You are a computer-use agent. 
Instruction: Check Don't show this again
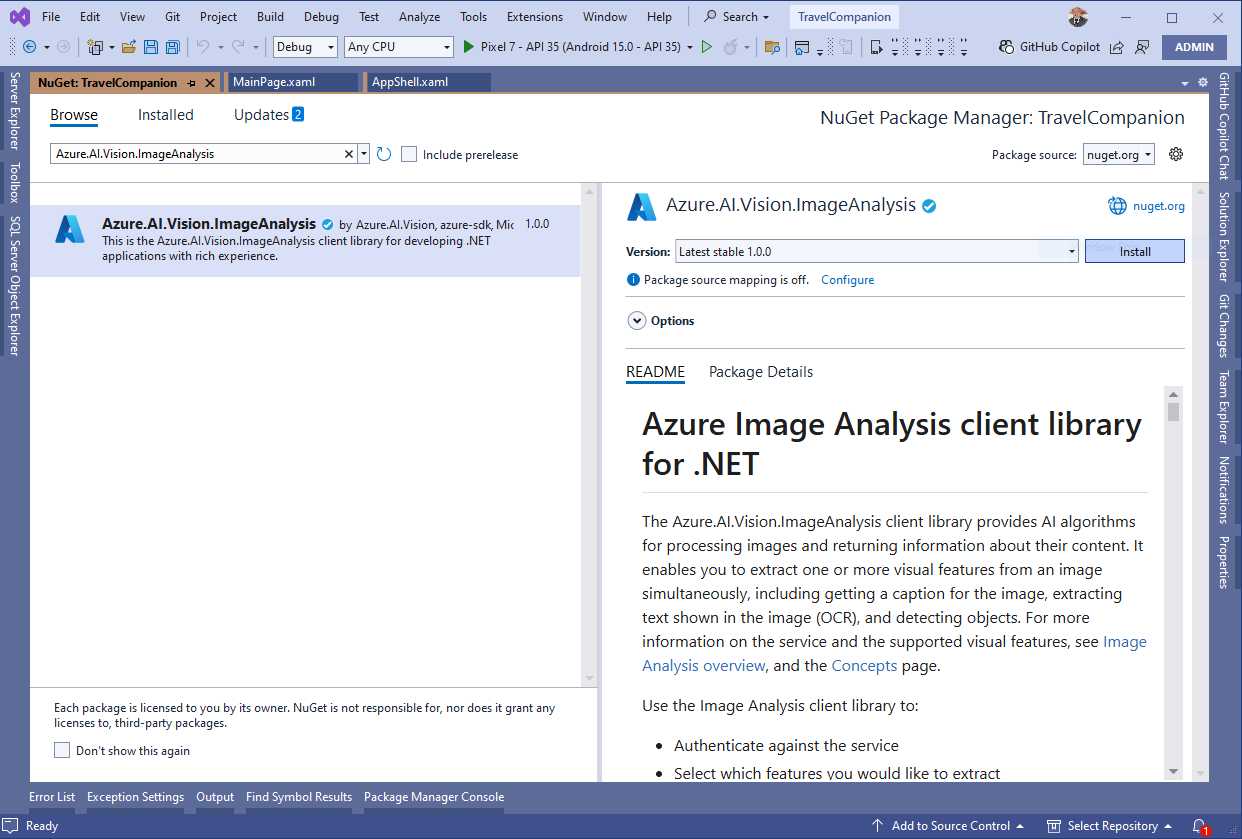(x=62, y=750)
